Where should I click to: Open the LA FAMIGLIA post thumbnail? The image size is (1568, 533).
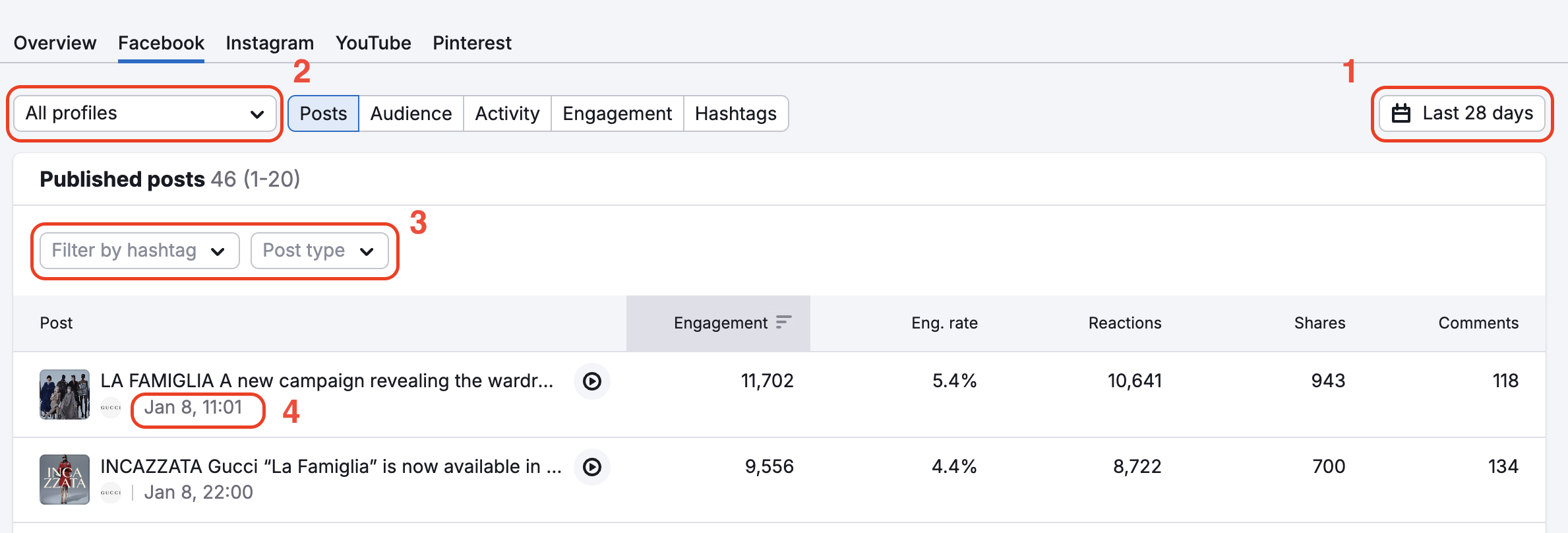click(x=65, y=394)
